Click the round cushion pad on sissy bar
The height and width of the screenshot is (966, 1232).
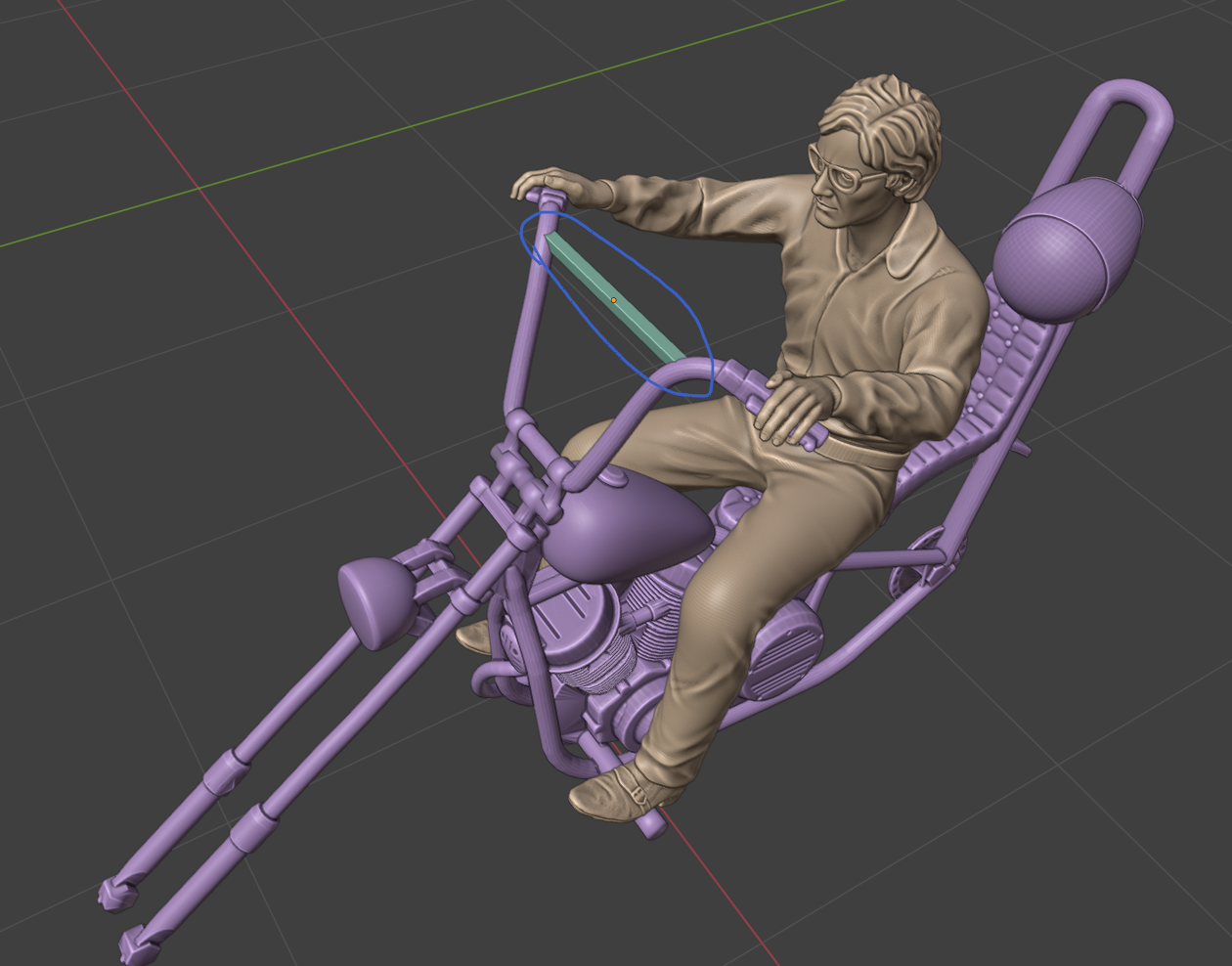1068,250
